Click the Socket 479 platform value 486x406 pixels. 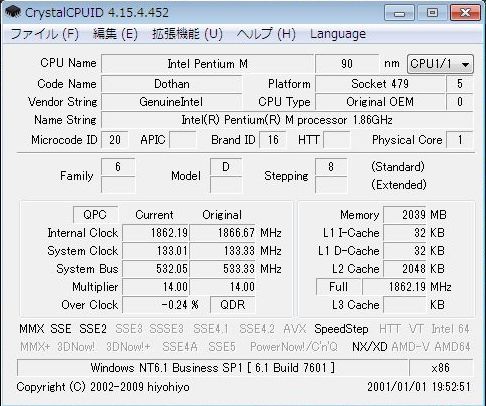point(380,84)
